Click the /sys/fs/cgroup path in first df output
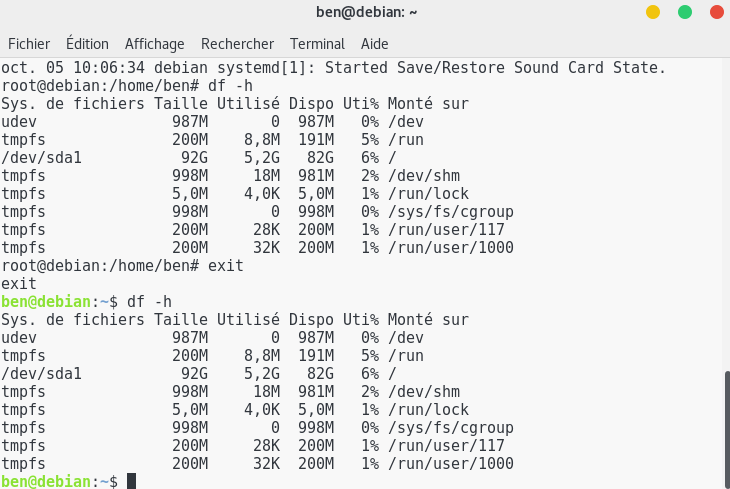The image size is (730, 489). pos(451,212)
